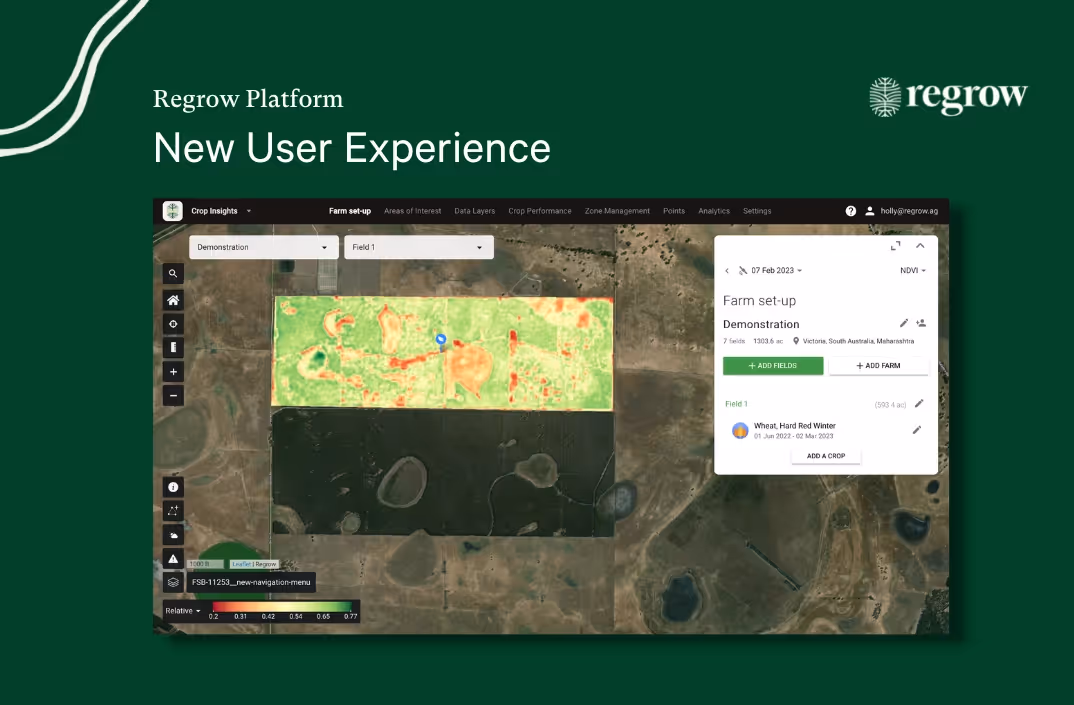Screen dimensions: 1074x705
Task: Open the Relative color scale dropdown
Action: (183, 611)
